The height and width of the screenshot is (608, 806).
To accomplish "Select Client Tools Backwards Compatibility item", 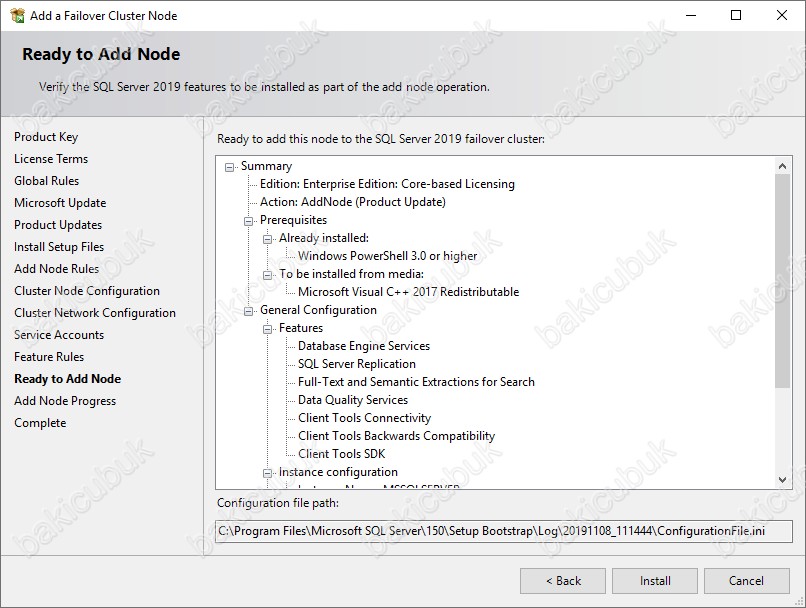I will click(x=396, y=436).
